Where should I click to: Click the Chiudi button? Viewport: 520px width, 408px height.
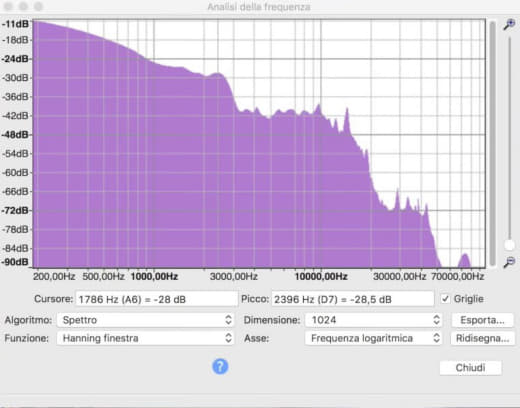470,368
